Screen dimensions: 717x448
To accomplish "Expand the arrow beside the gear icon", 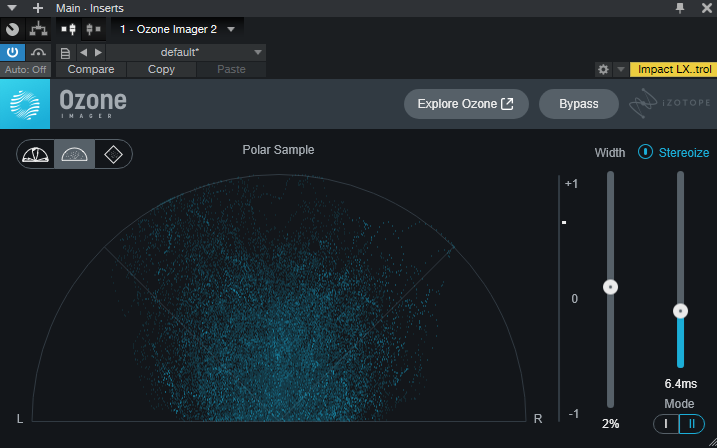I will click(x=620, y=69).
